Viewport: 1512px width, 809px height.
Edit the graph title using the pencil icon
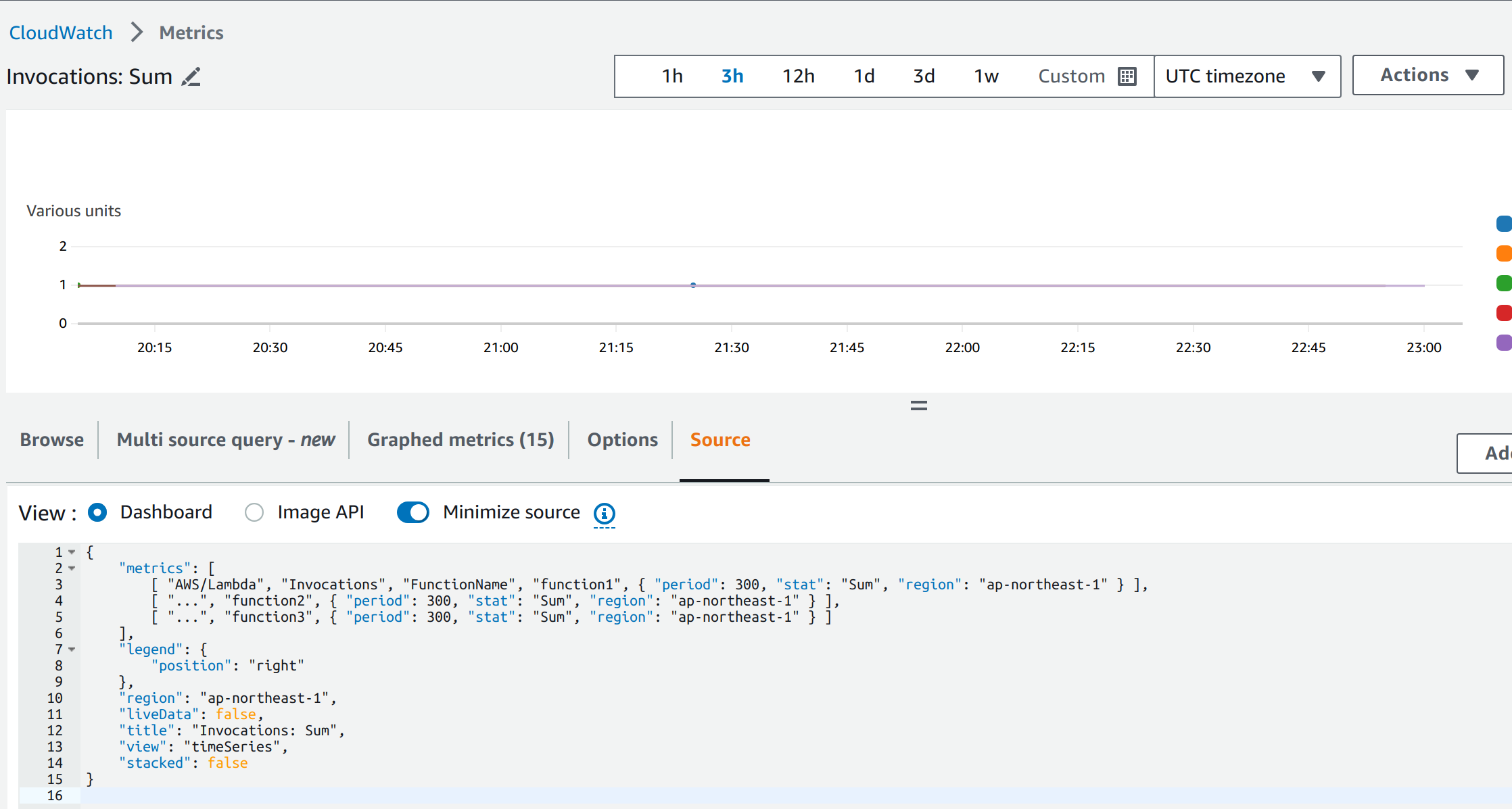coord(191,77)
